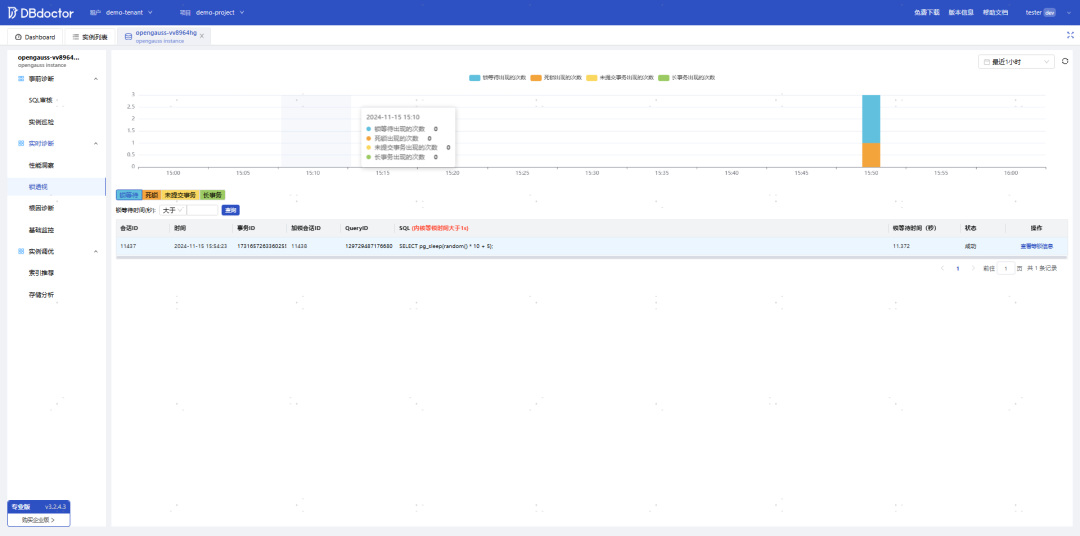Select the opengauss-vv8964hg tab
The image size is (1080, 536).
coord(164,37)
